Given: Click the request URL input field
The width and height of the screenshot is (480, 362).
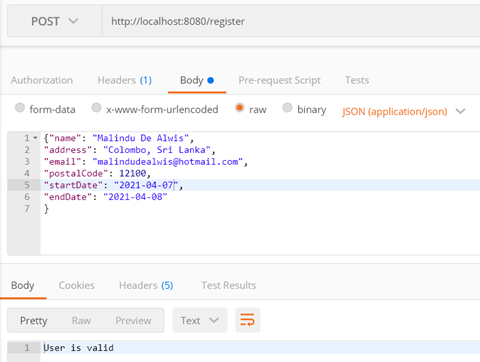Looking at the screenshot, I should (291, 21).
